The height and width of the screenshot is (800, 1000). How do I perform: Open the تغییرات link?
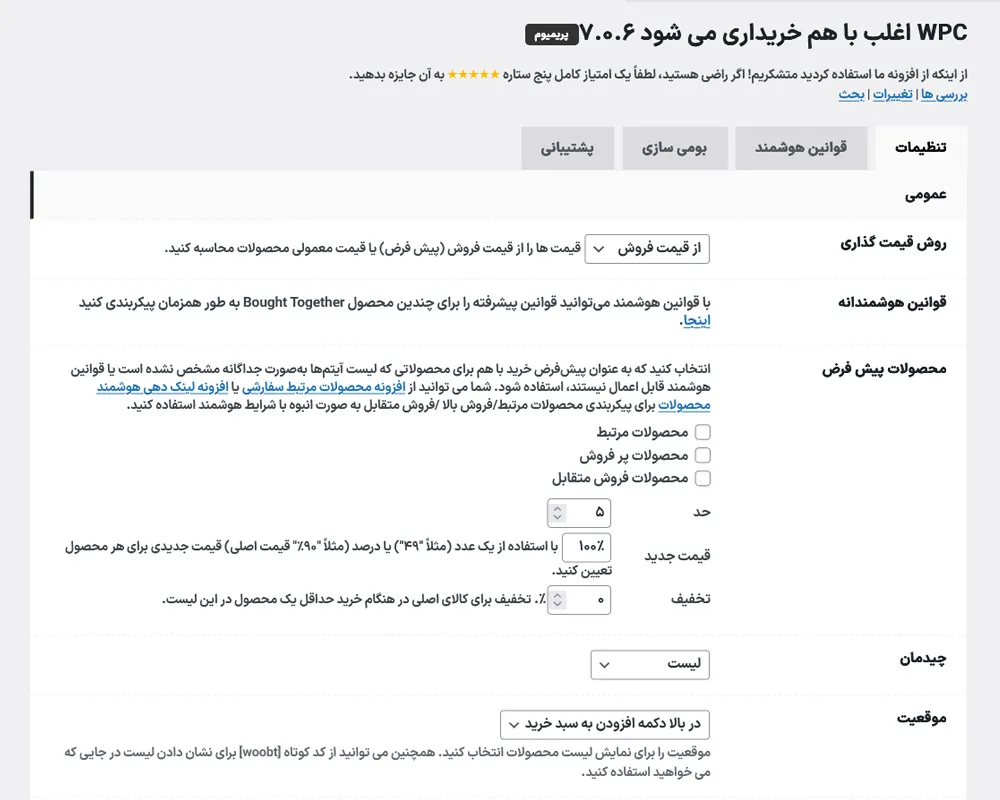point(892,95)
